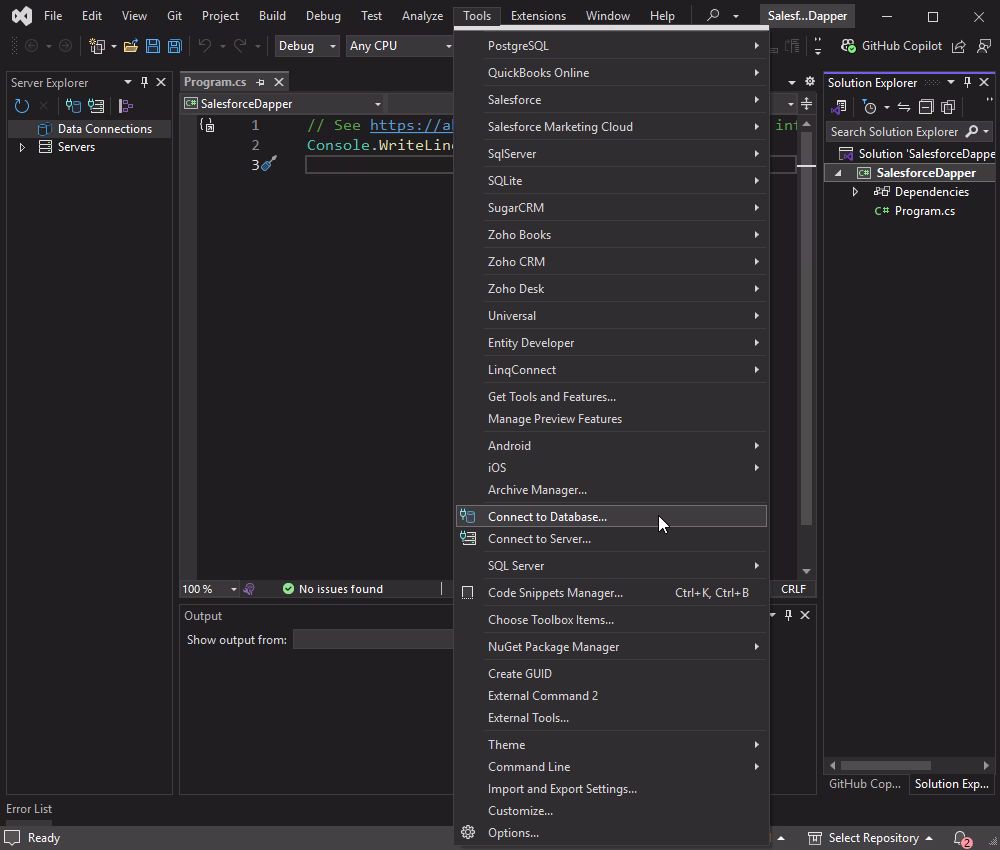Open the NuGet Package Manager submenu
This screenshot has height=850, width=1000.
(x=553, y=647)
